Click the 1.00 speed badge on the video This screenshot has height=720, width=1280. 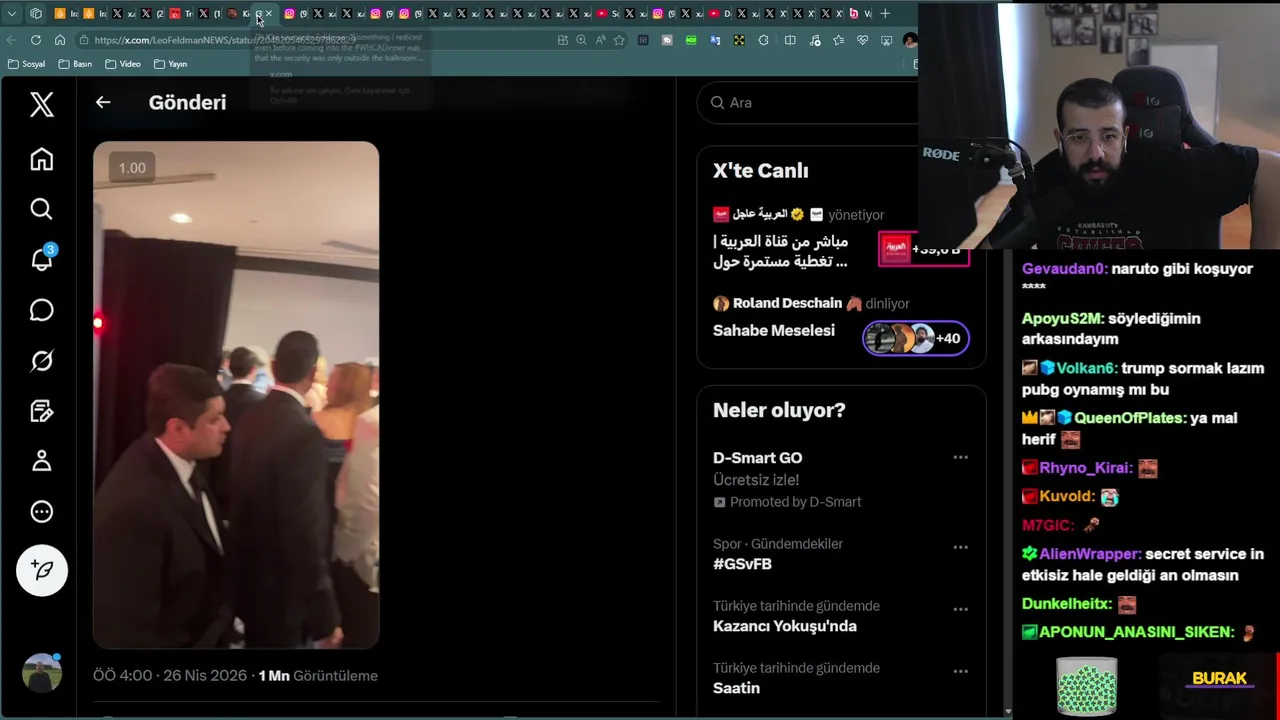pos(132,168)
